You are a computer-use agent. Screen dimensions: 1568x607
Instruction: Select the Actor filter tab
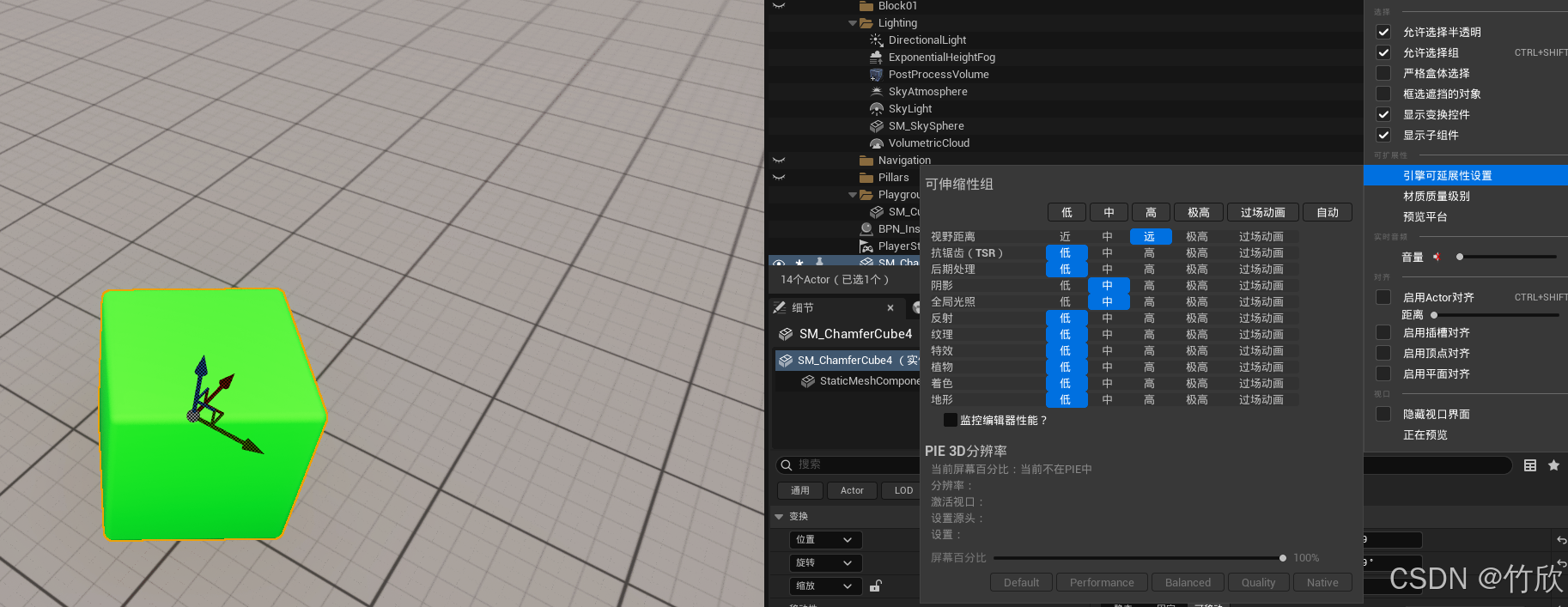click(852, 490)
